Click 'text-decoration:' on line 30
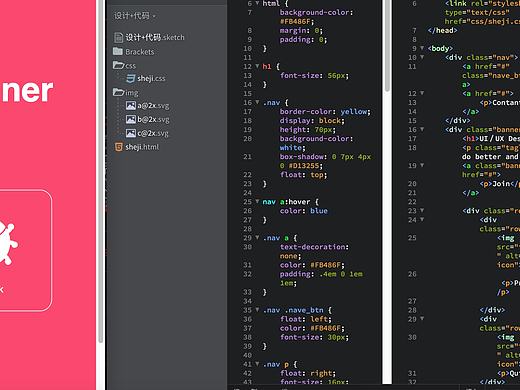 (314, 247)
